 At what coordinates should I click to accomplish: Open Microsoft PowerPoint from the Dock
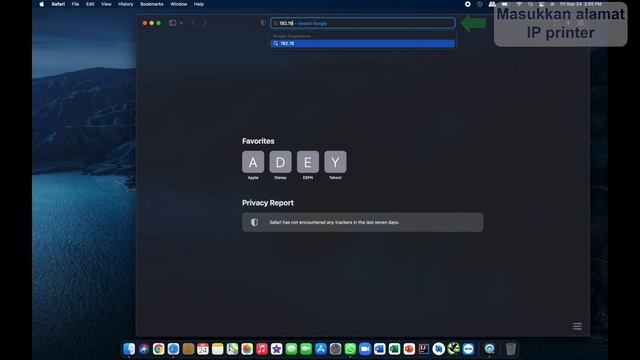409,349
